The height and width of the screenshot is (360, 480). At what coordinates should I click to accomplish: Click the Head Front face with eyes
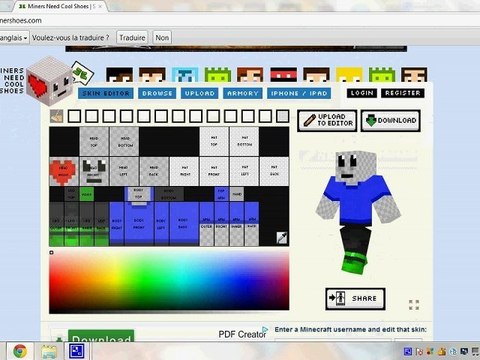click(94, 172)
